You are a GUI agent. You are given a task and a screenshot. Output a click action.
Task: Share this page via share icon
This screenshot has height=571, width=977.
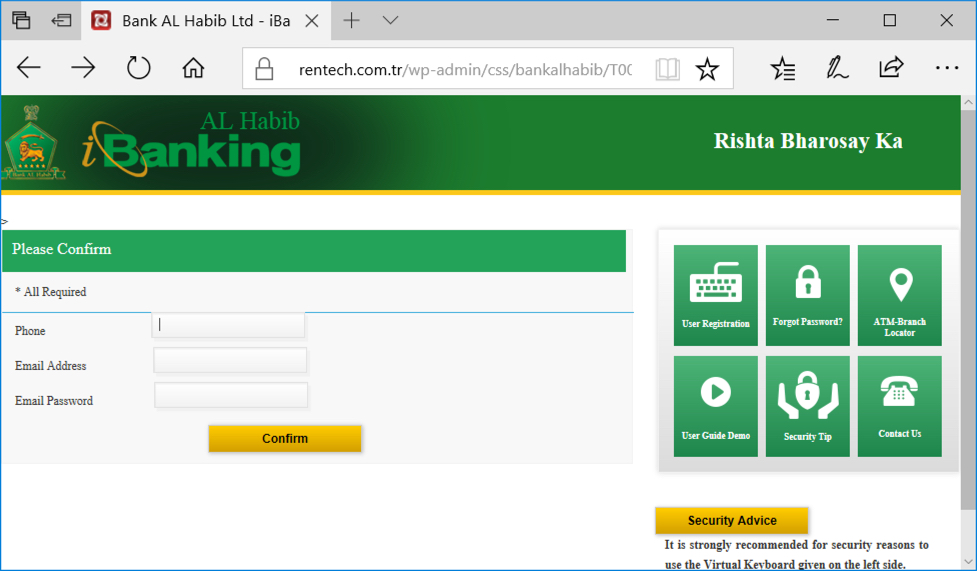pyautogui.click(x=891, y=67)
